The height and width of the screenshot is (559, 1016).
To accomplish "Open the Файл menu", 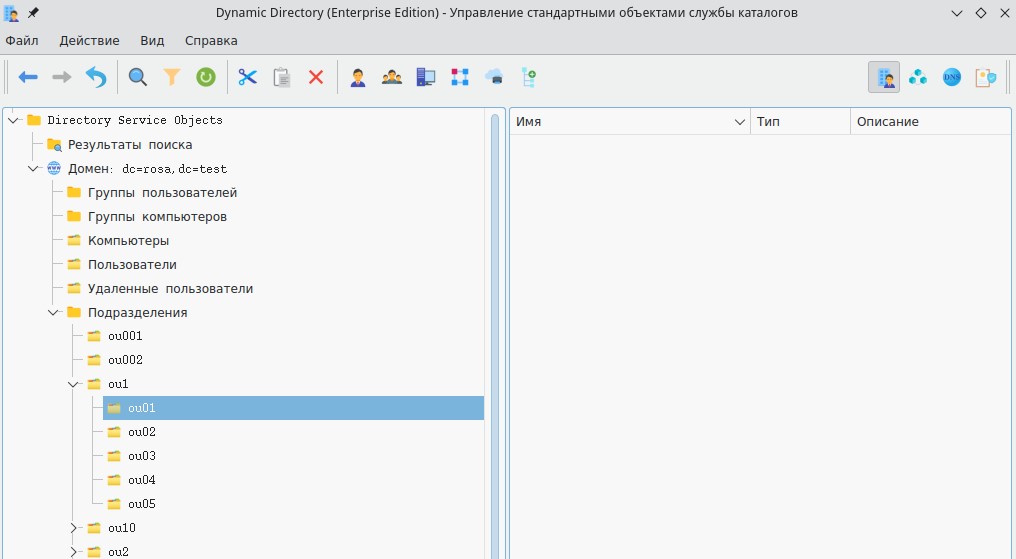I will click(22, 41).
